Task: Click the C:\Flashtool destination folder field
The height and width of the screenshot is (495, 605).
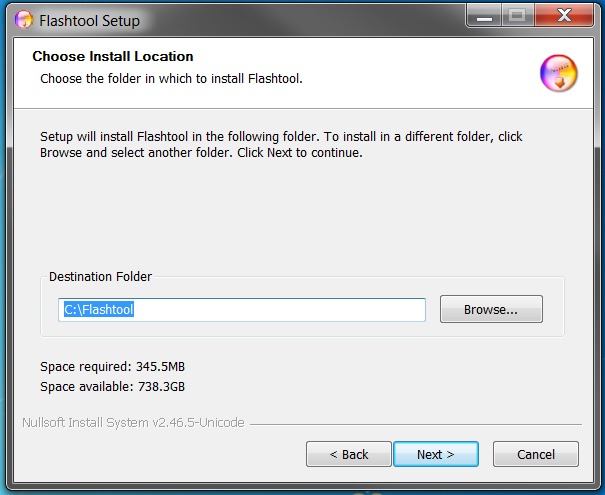Action: pyautogui.click(x=242, y=309)
